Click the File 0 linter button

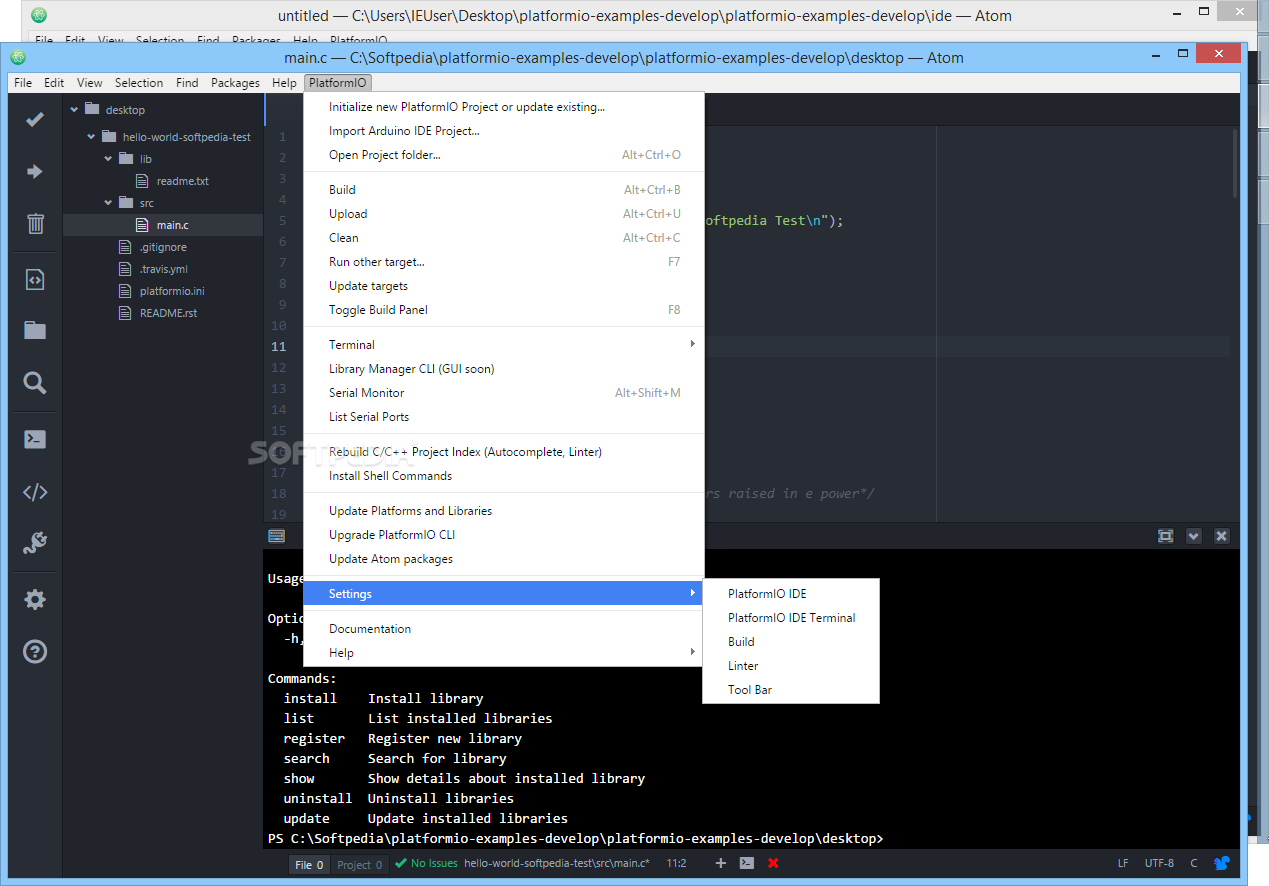pos(310,864)
